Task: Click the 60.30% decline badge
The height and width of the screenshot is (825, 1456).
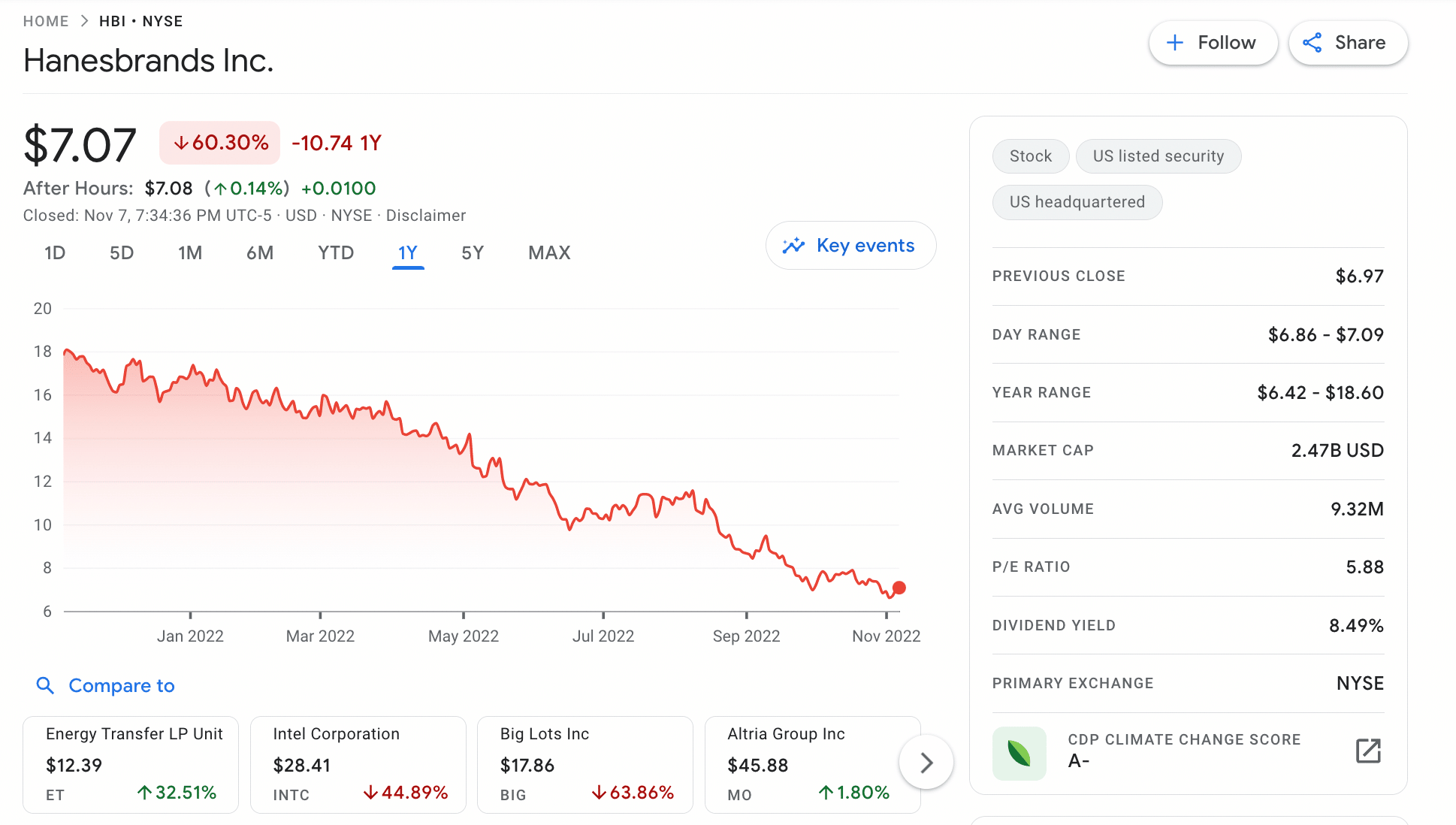Action: click(x=219, y=143)
